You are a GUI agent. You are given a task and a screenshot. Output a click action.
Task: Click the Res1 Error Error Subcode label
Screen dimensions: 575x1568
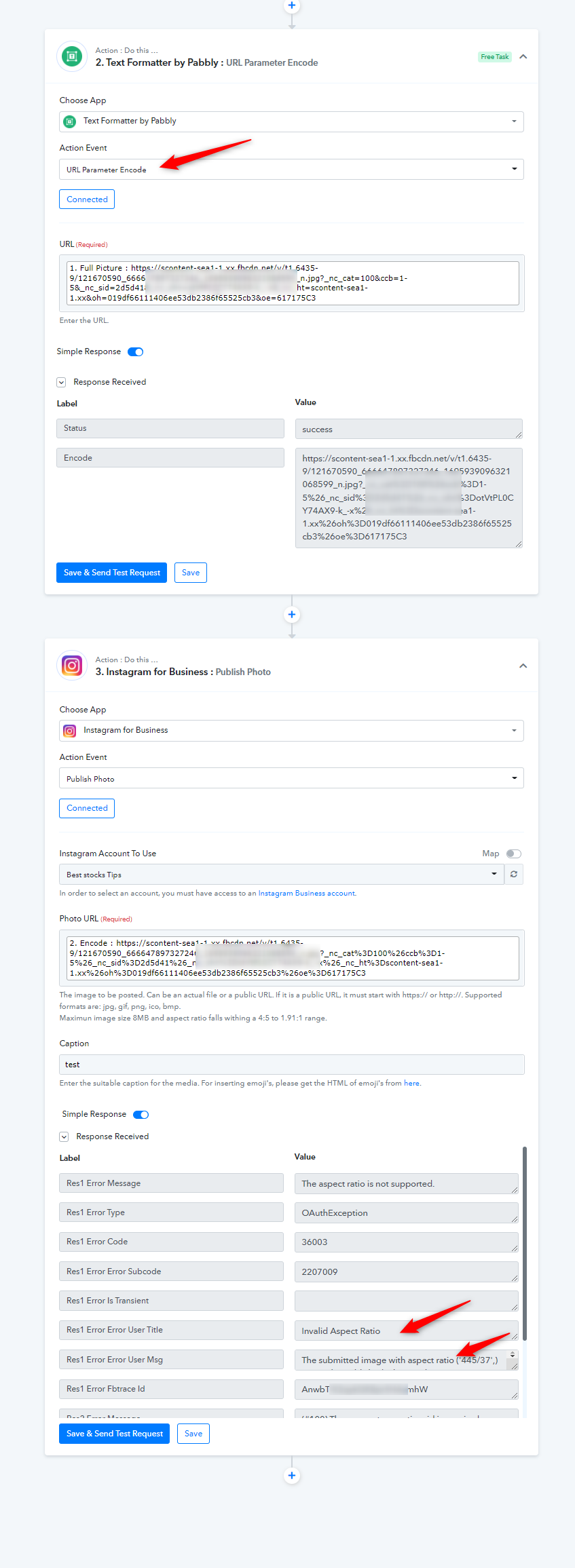point(171,1271)
